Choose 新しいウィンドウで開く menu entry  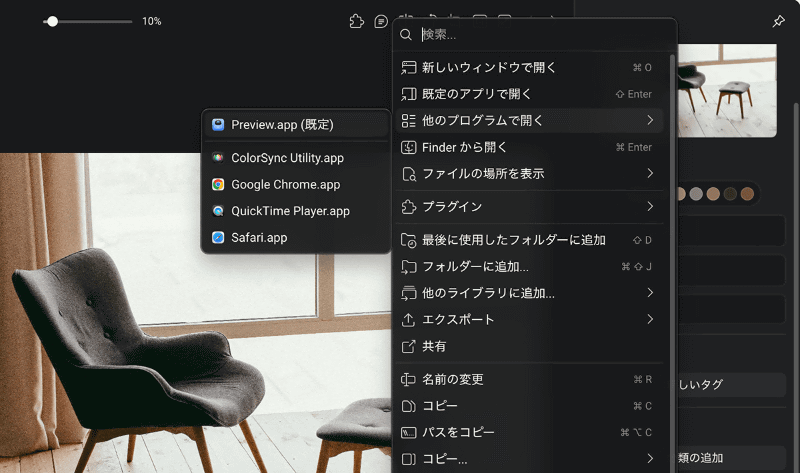click(529, 67)
